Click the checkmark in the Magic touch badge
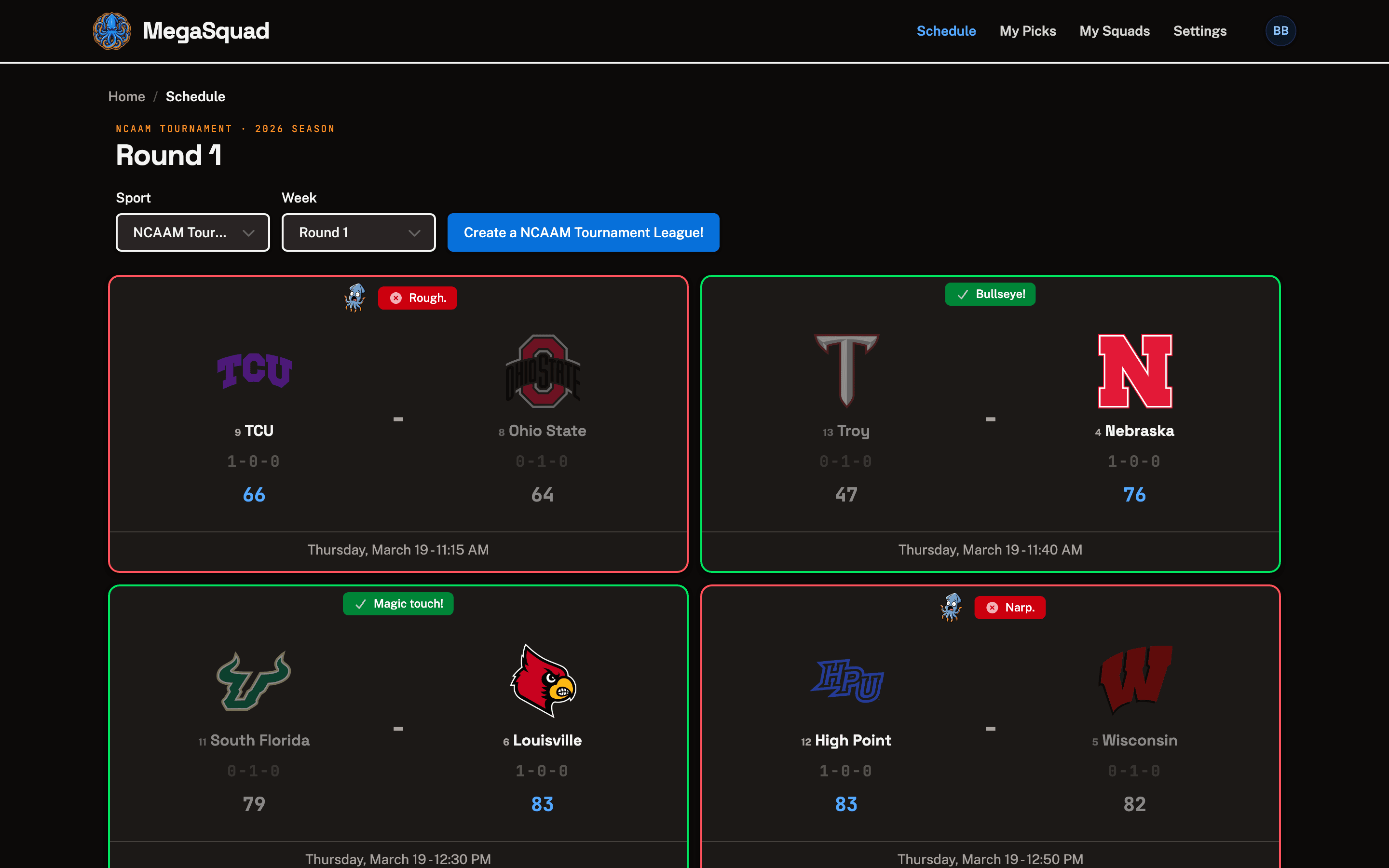 [x=360, y=604]
